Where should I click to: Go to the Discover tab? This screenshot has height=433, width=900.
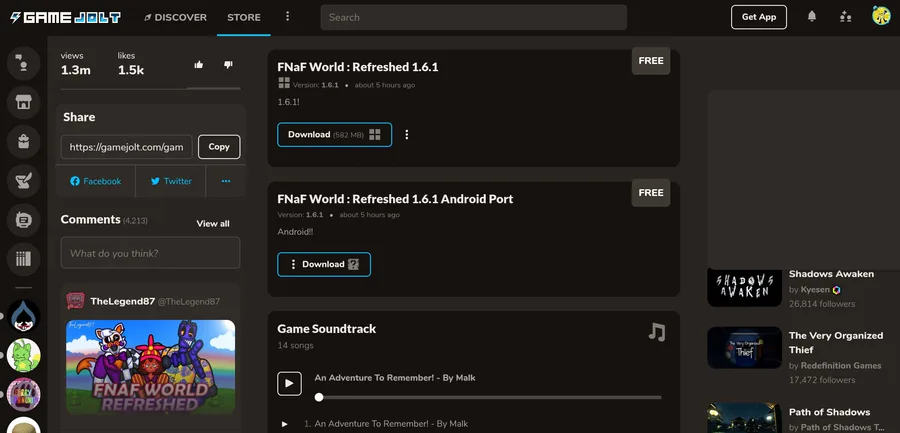click(x=175, y=17)
